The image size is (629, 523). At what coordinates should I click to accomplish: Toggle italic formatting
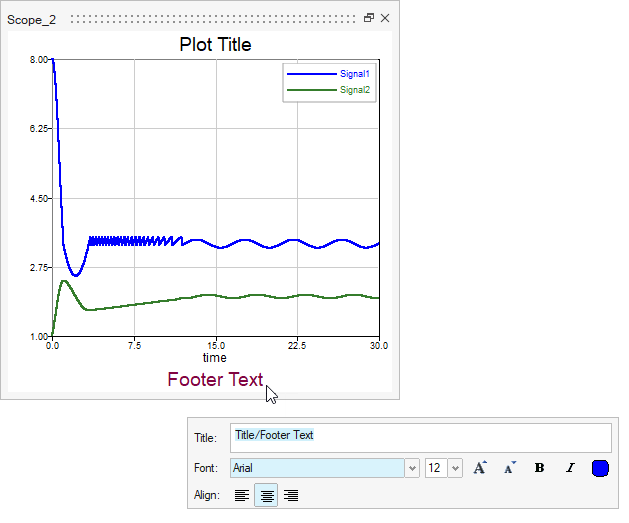570,468
